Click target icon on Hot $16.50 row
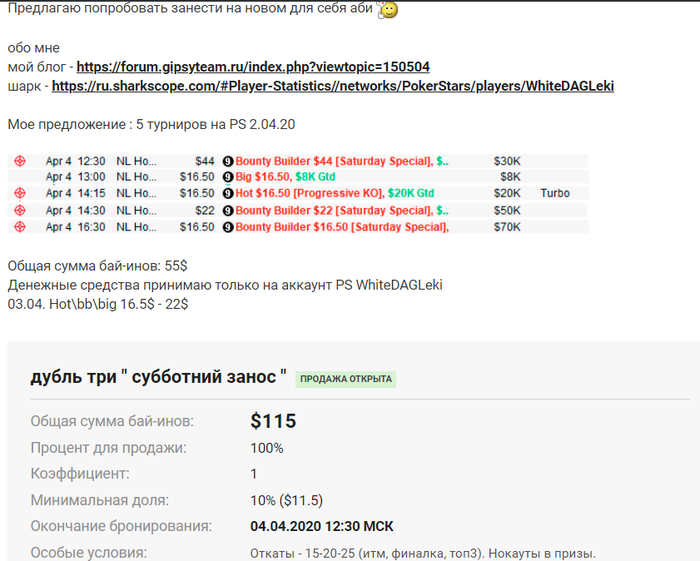This screenshot has width=700, height=561. (20, 193)
